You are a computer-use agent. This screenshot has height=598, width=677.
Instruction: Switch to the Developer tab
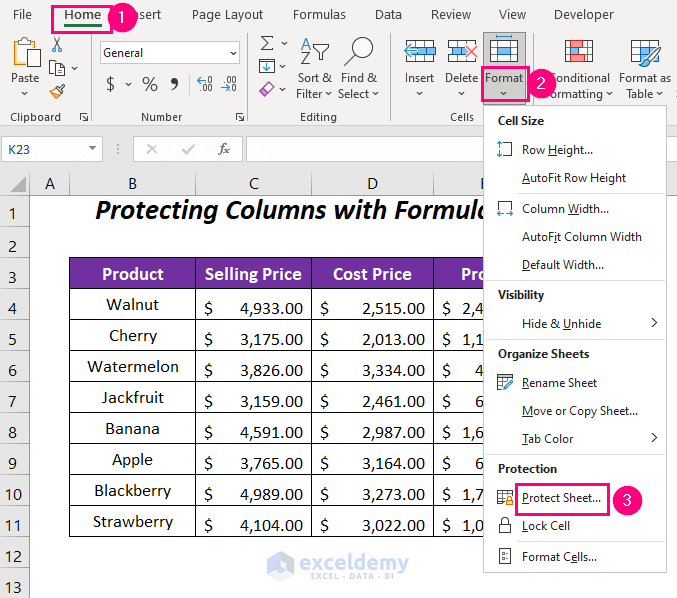[583, 15]
